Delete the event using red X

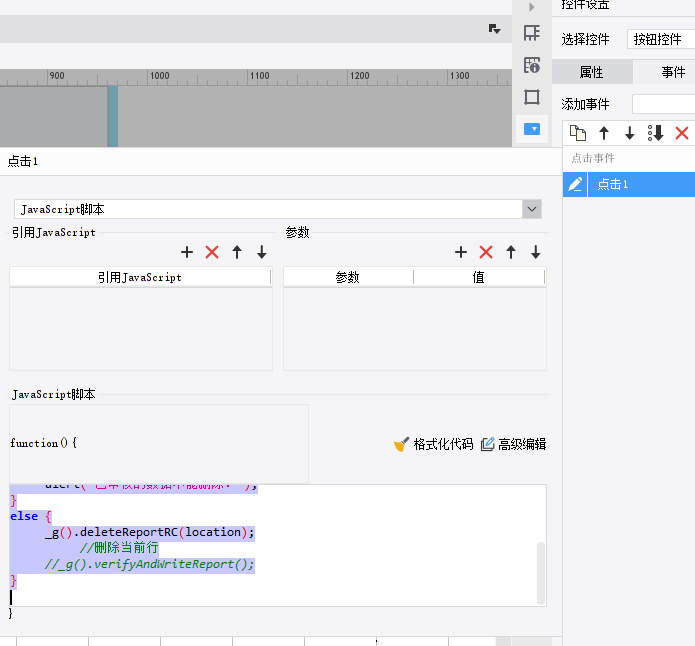pos(682,133)
